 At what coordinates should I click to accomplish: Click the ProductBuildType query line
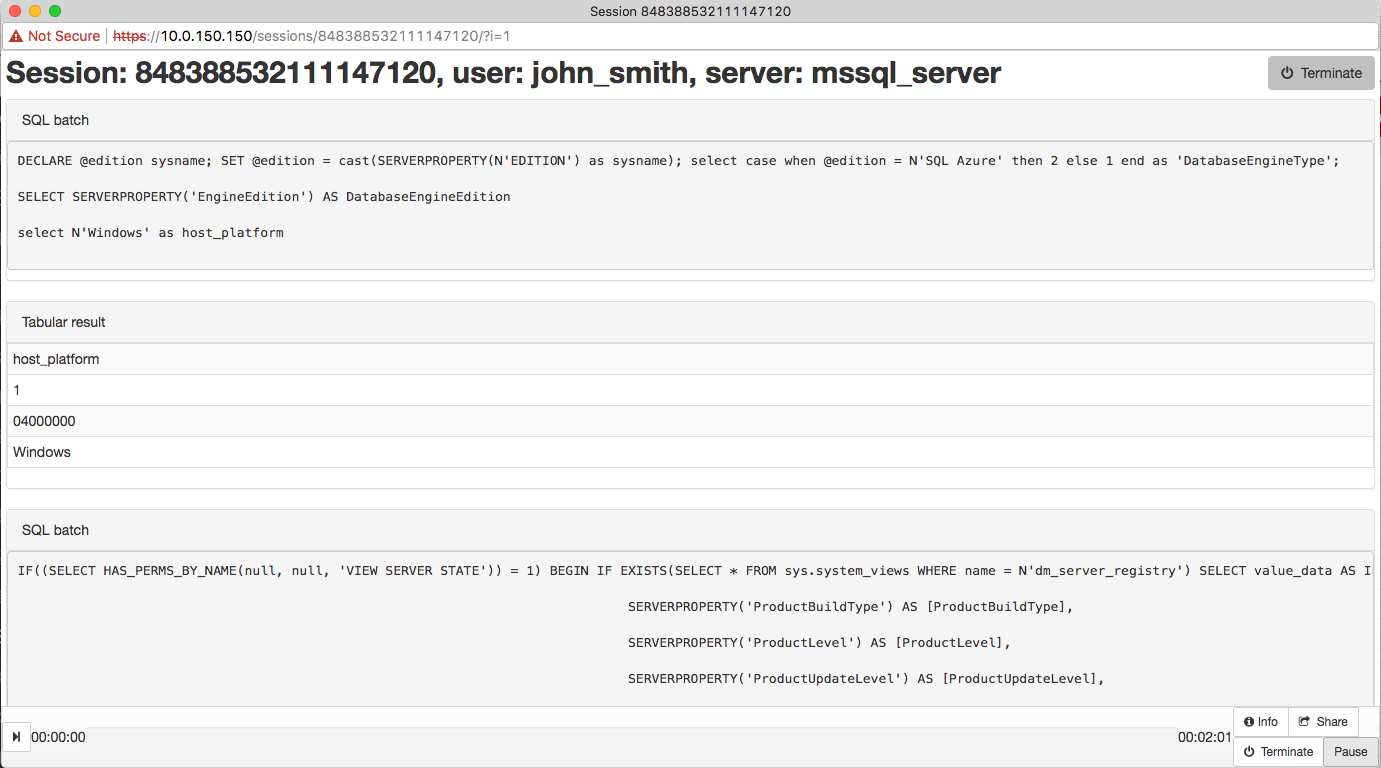click(x=850, y=607)
